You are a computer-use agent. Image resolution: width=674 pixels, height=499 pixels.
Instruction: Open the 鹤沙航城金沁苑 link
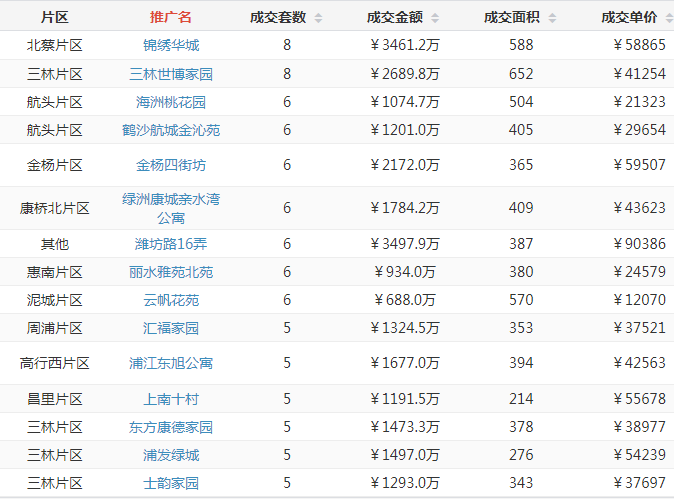(171, 130)
